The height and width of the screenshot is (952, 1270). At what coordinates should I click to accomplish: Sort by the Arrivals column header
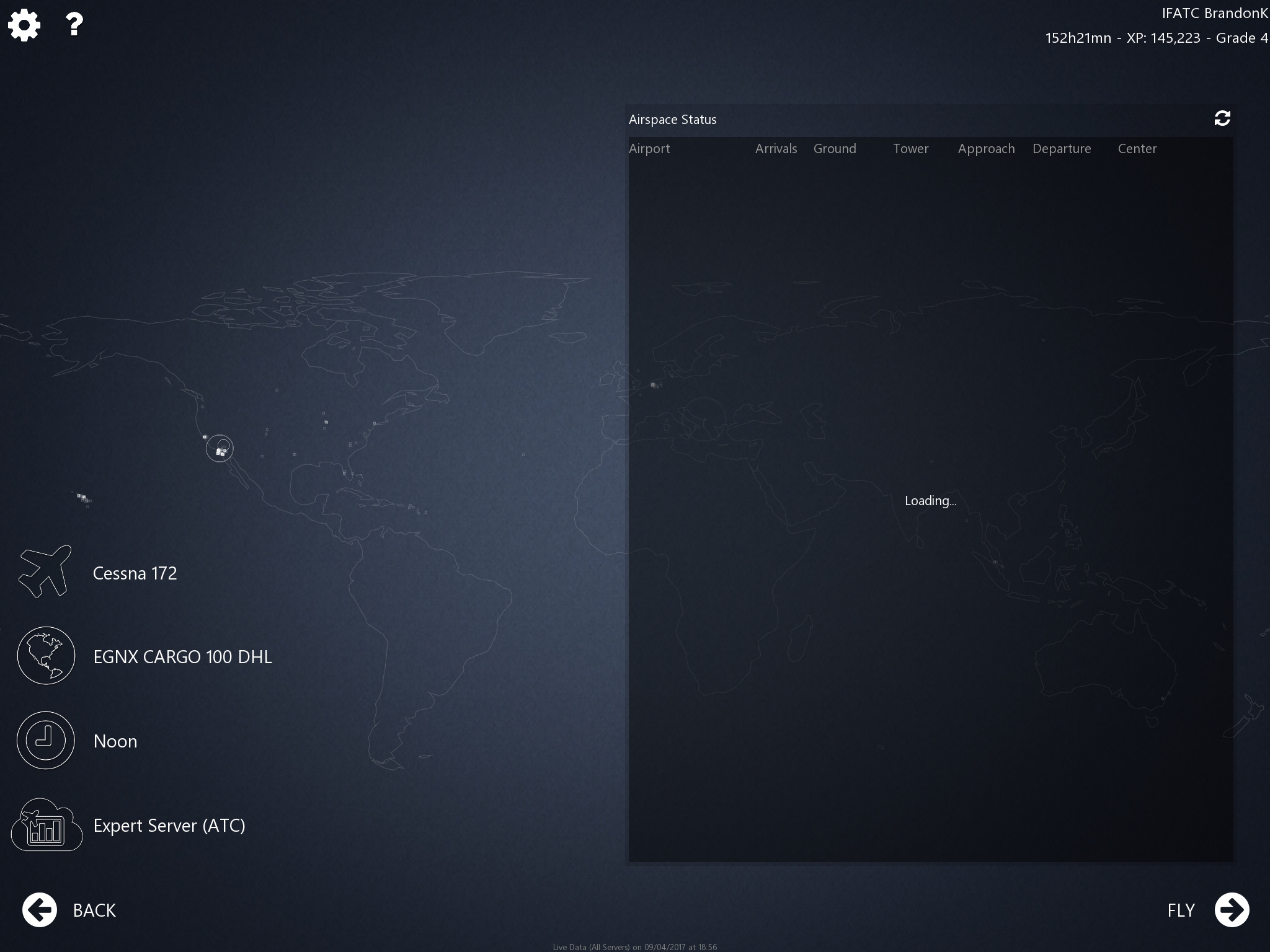click(776, 149)
